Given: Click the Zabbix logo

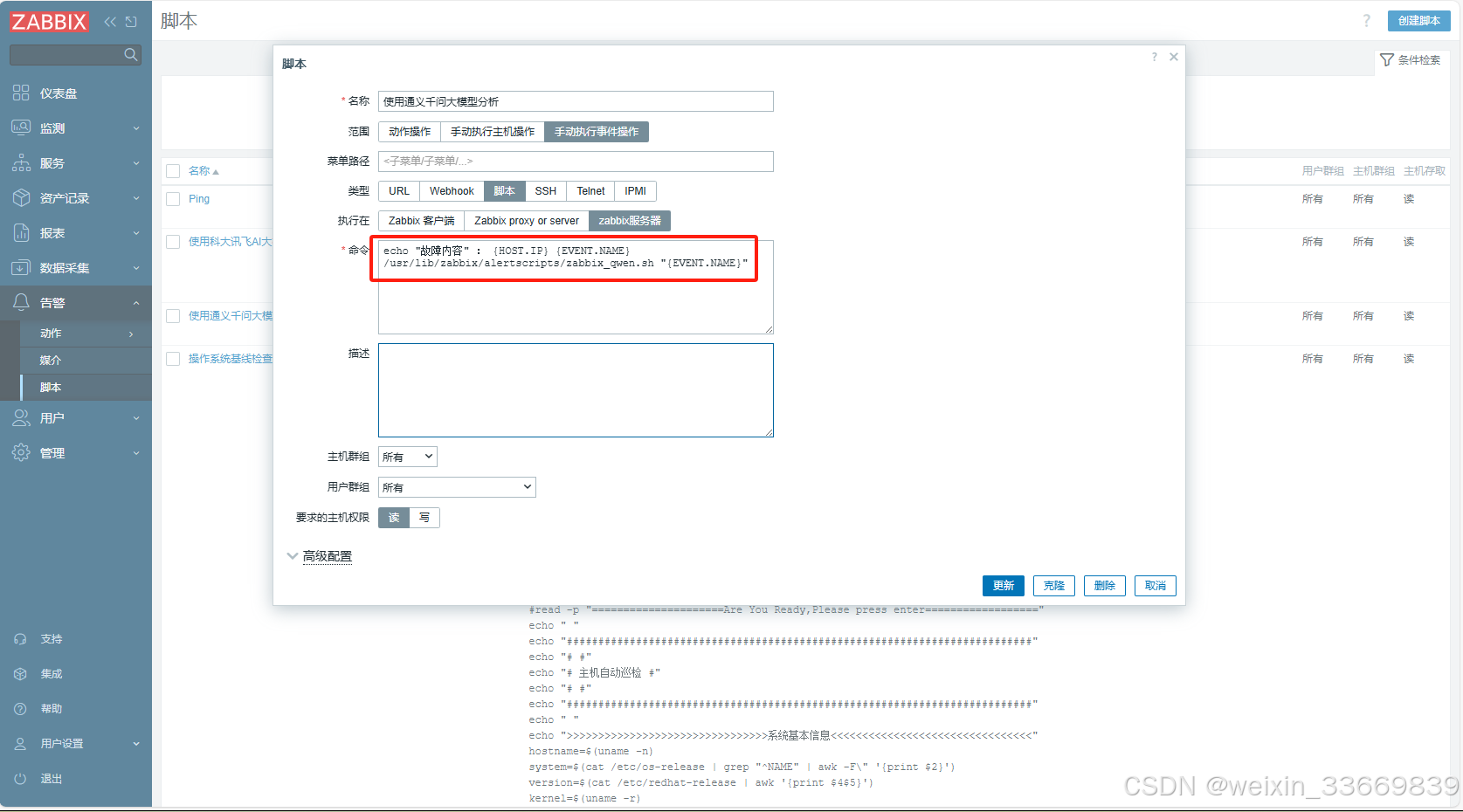Looking at the screenshot, I should pos(49,22).
